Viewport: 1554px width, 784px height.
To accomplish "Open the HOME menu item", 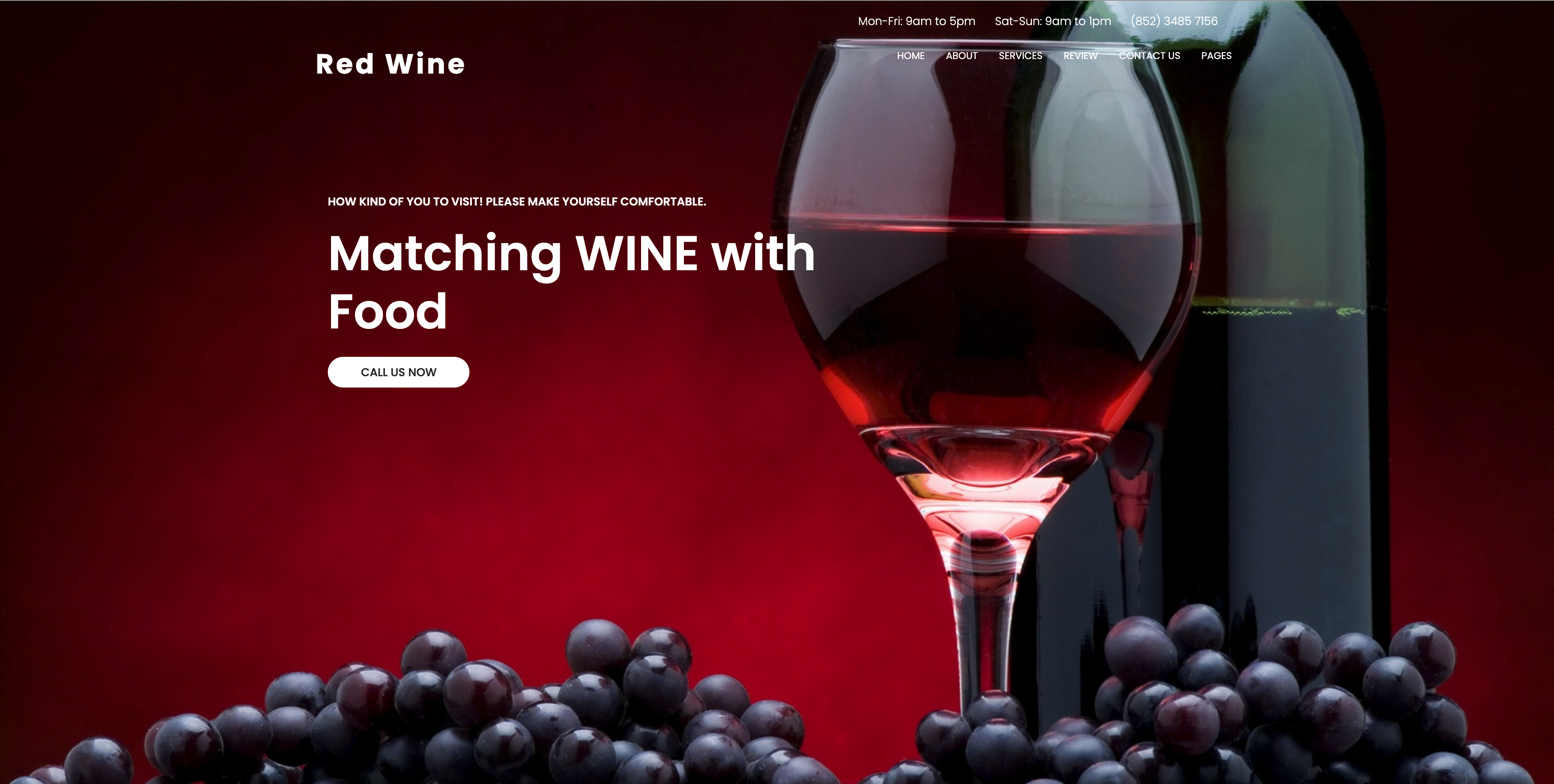I will pyautogui.click(x=910, y=55).
